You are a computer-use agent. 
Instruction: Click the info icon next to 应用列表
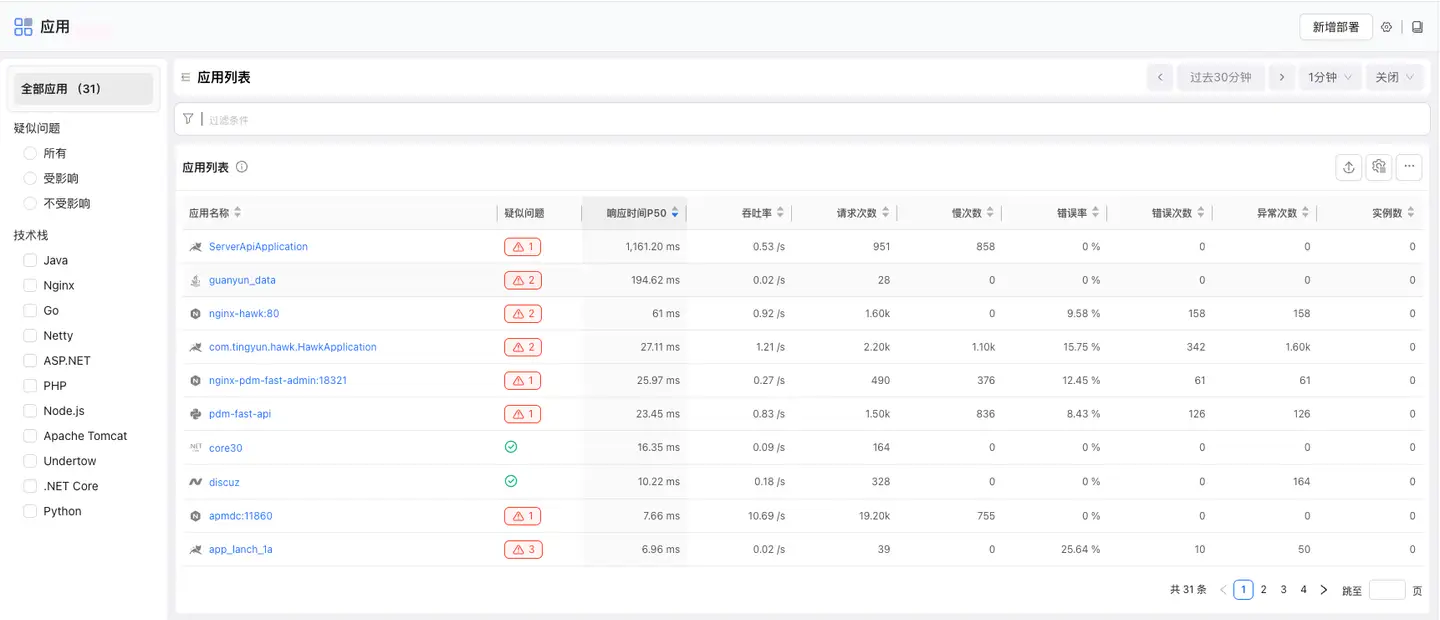(240, 167)
